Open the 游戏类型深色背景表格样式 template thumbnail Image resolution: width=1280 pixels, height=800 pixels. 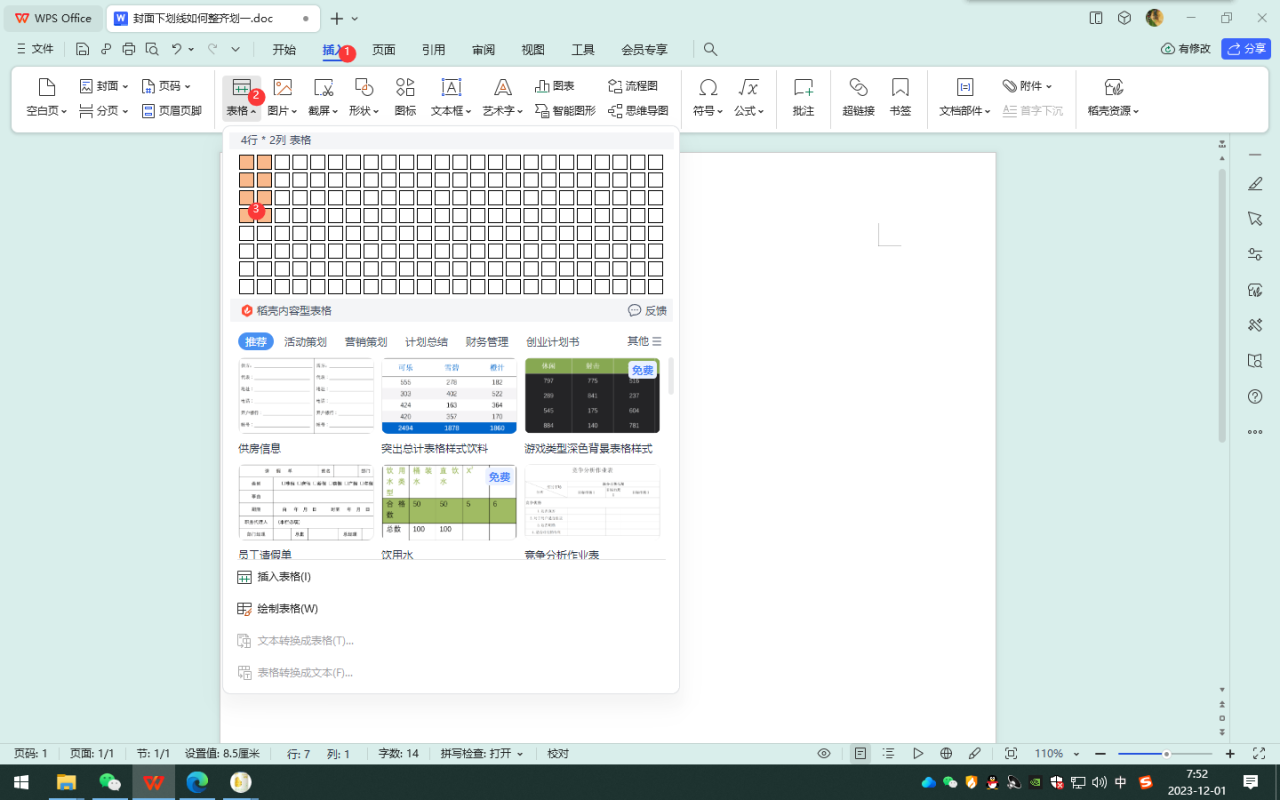click(592, 396)
